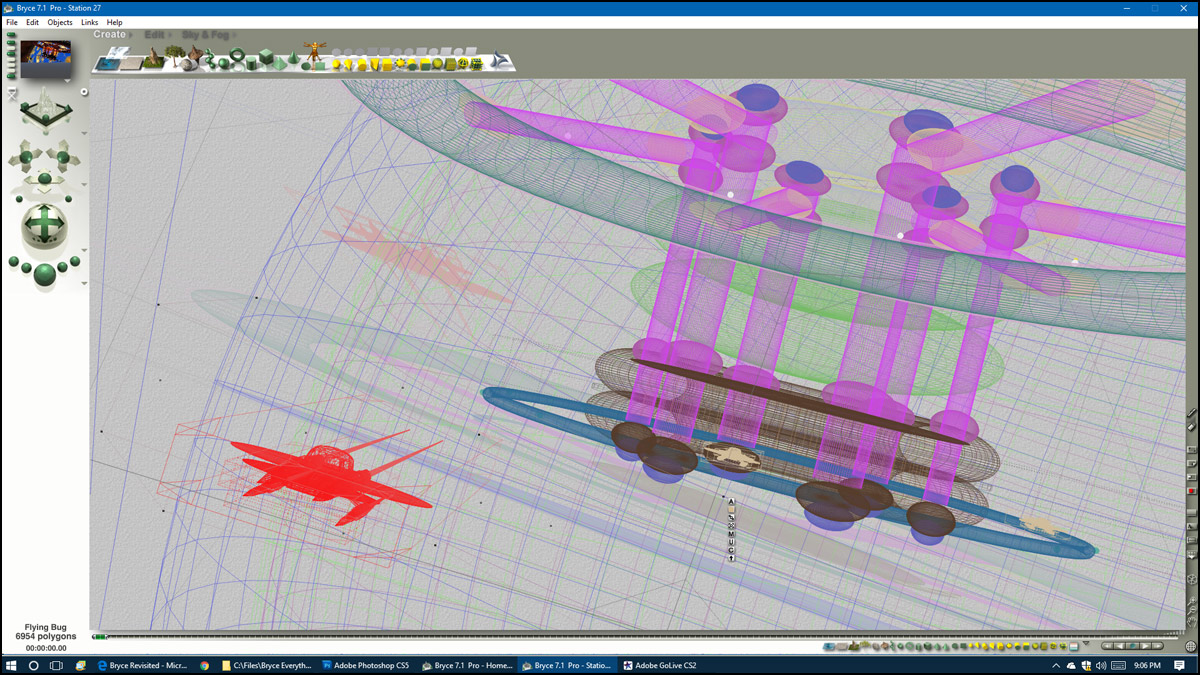Select the Create palette label
Image resolution: width=1200 pixels, height=675 pixels.
click(110, 35)
